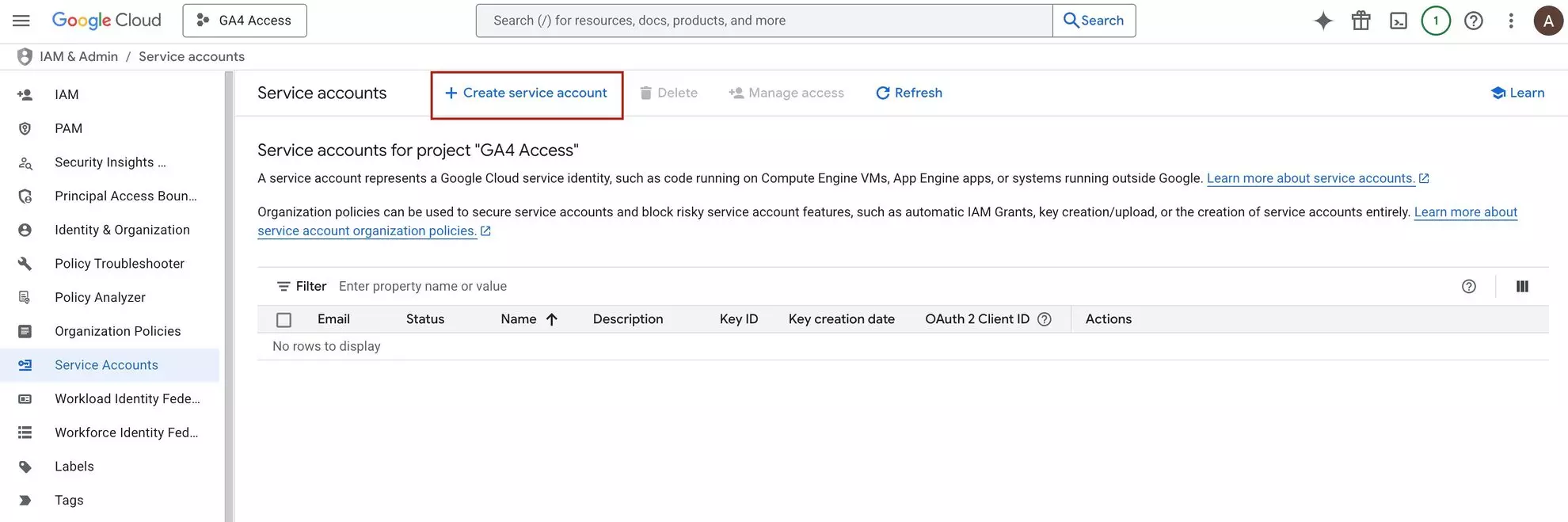Image resolution: width=1568 pixels, height=522 pixels.
Task: Click the Key creation date column header
Action: [x=842, y=319]
